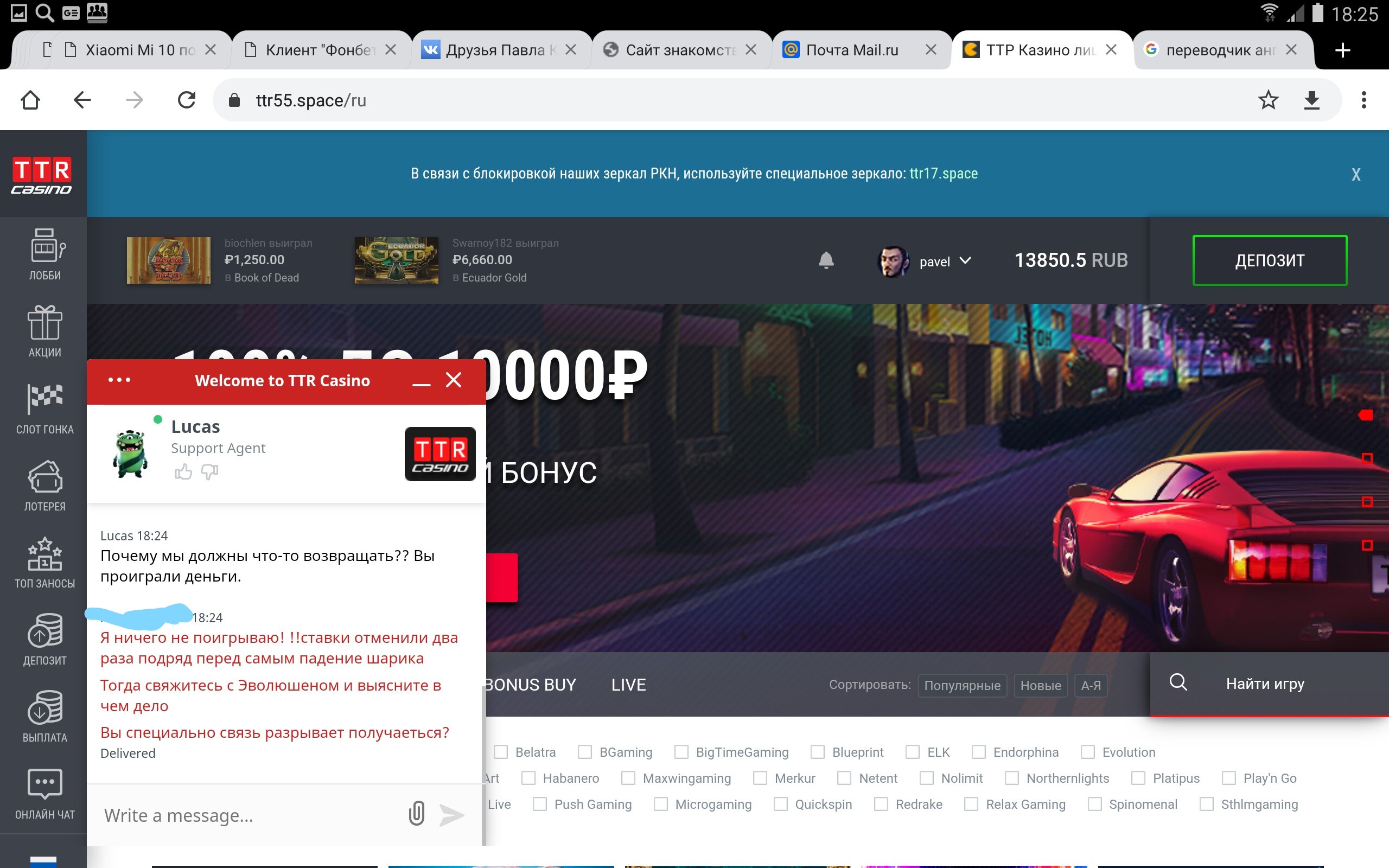The image size is (1389, 868).
Task: Open the Лобби slot machine icon
Action: pyautogui.click(x=45, y=247)
